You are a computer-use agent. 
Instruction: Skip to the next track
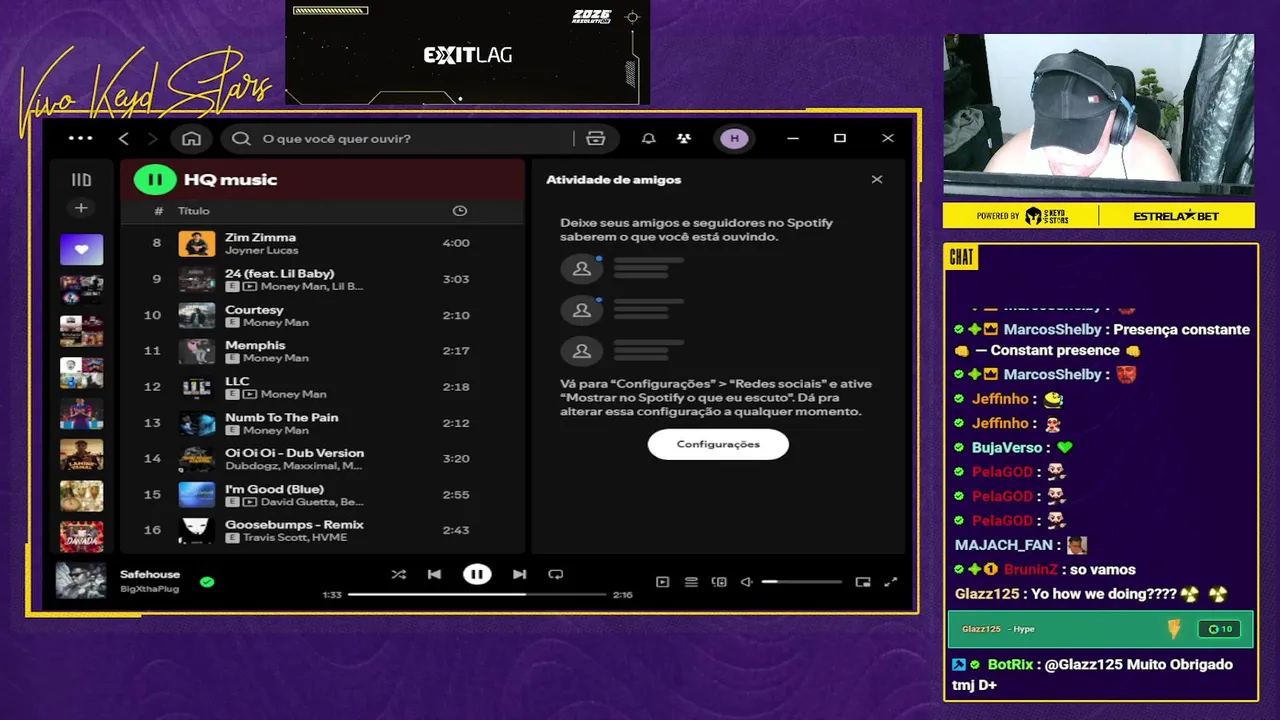coord(519,574)
